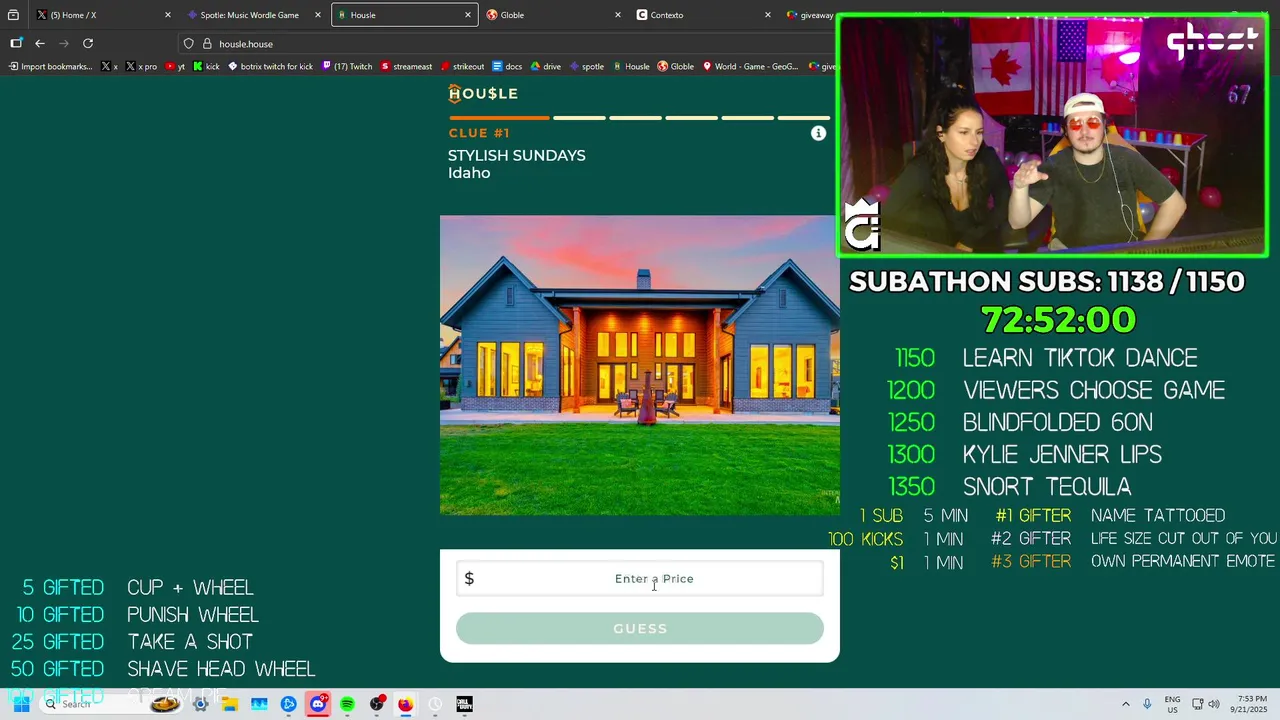1280x720 pixels.
Task: Click the browser back arrow
Action: [x=40, y=43]
